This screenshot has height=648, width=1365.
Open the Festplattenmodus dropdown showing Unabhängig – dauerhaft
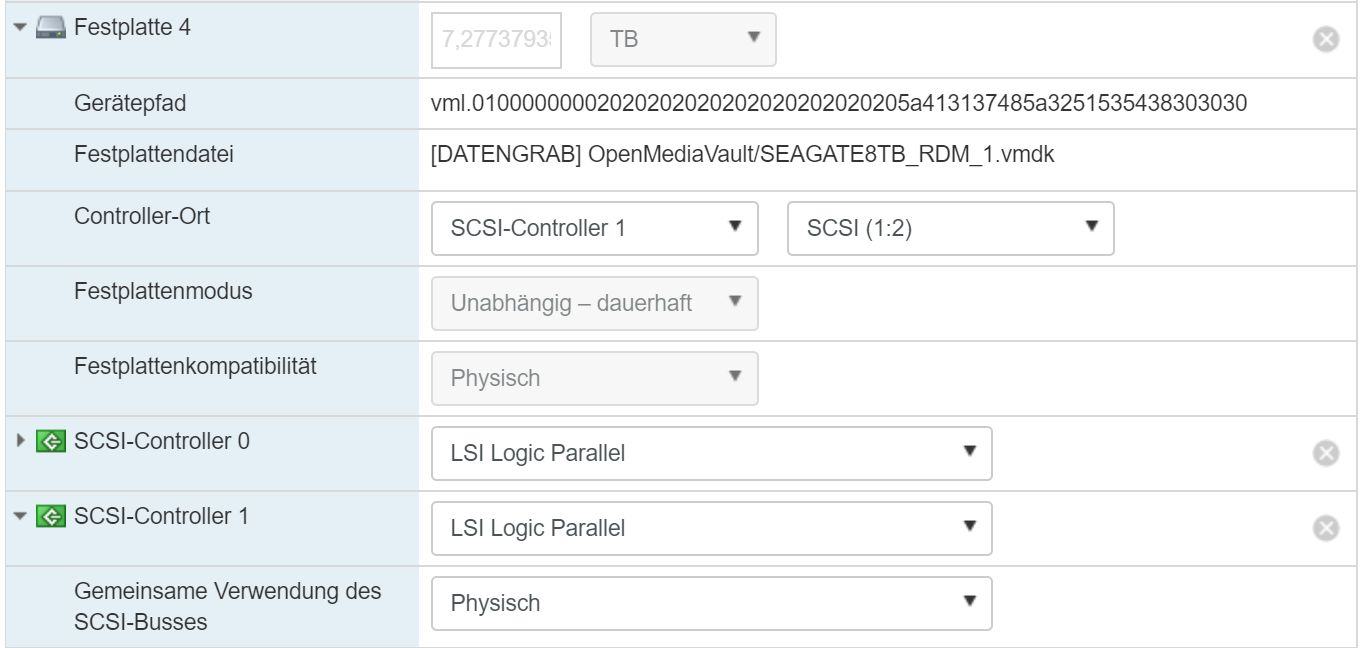(595, 303)
